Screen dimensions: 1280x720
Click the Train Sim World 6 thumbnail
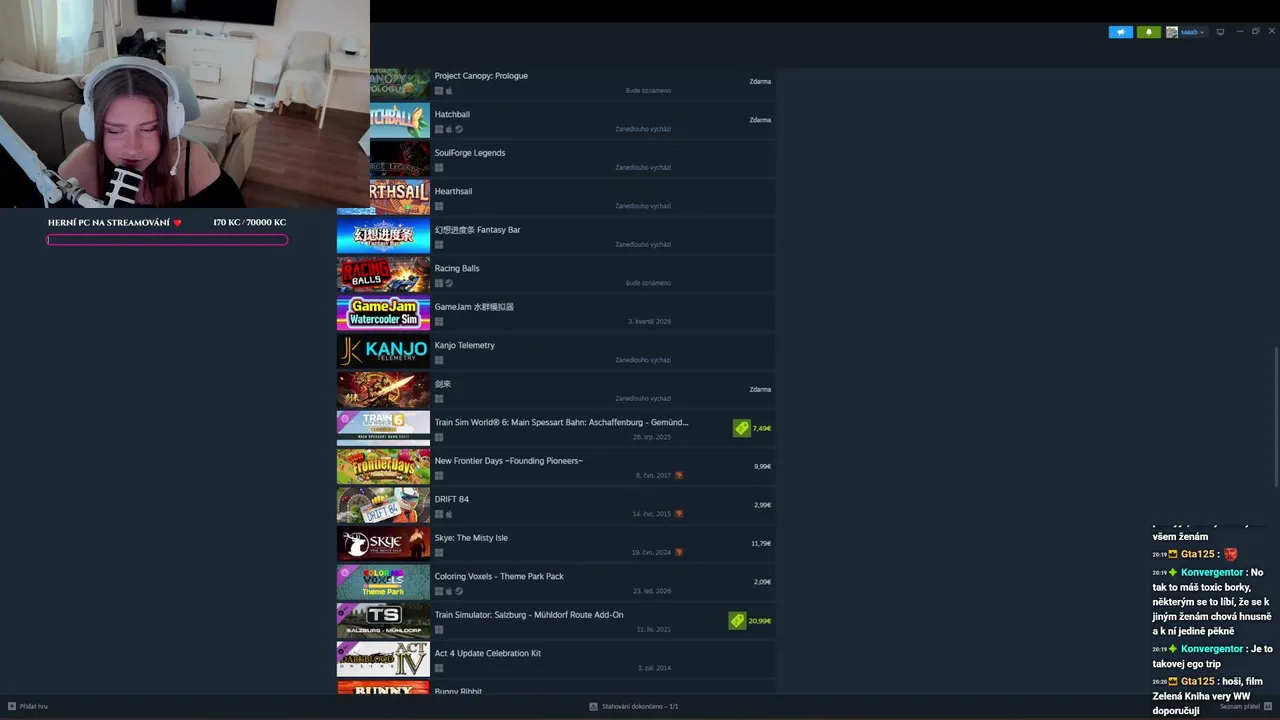click(x=383, y=428)
